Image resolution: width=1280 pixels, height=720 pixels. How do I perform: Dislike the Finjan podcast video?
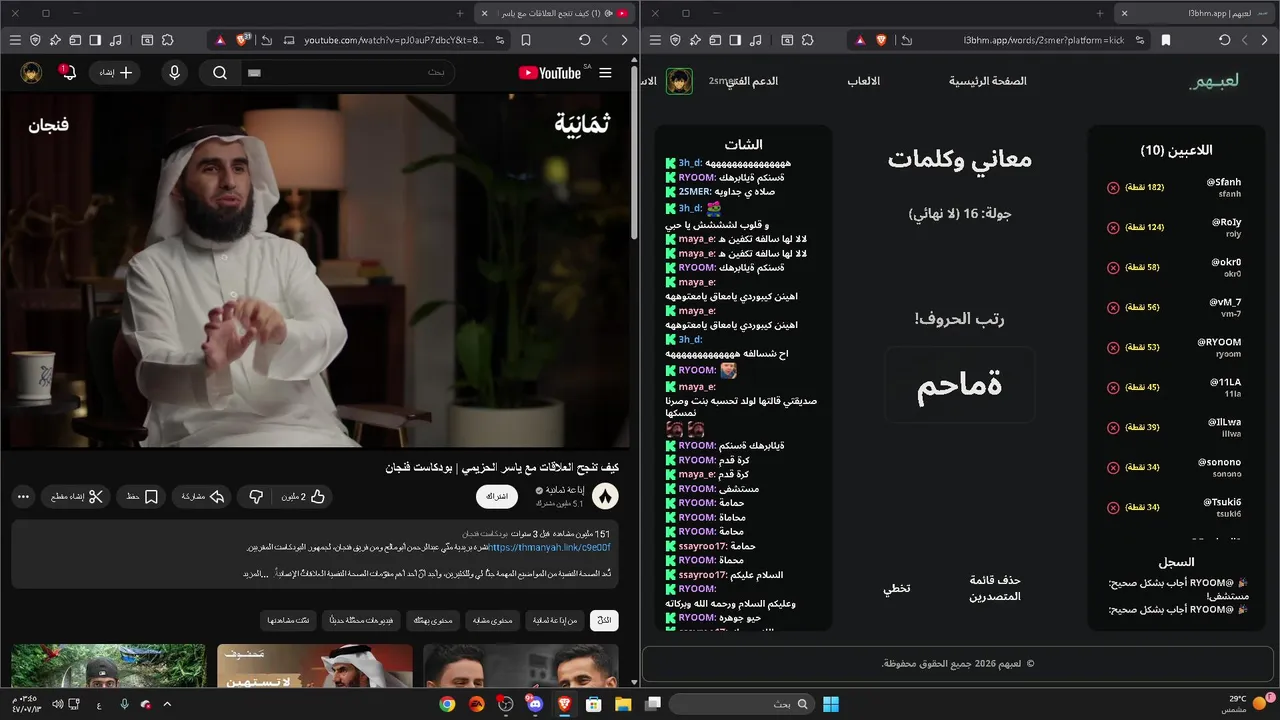[256, 497]
